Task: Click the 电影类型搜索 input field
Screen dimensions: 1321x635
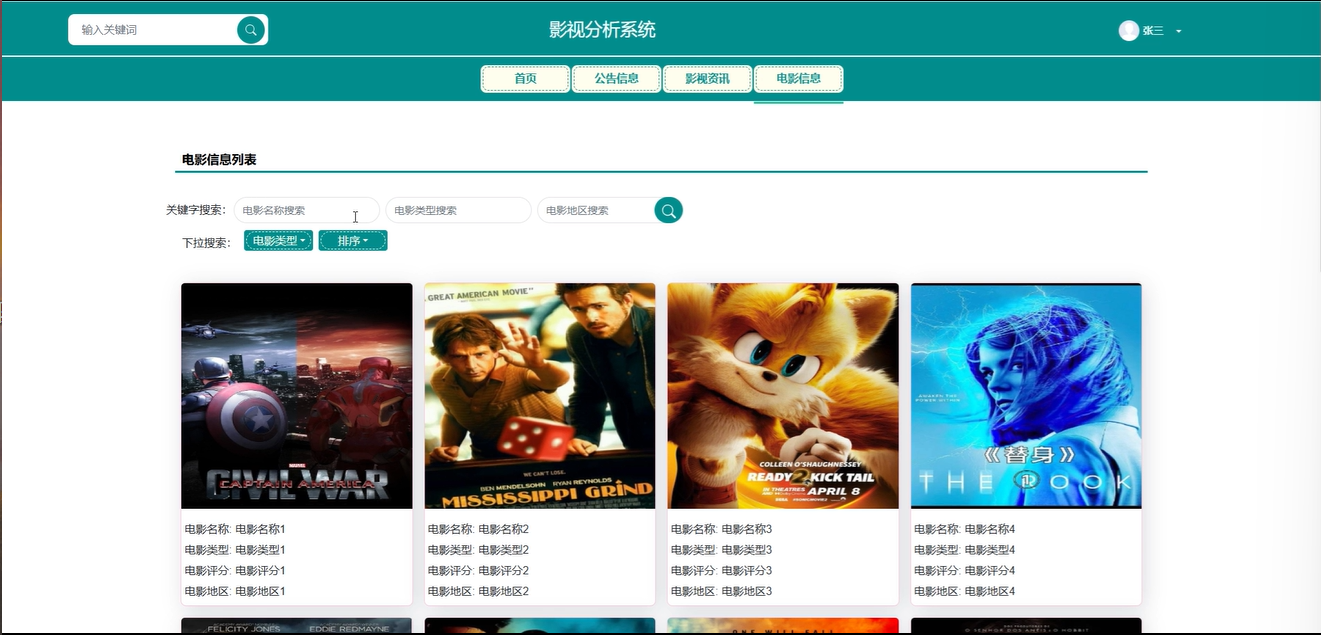Action: (x=459, y=210)
